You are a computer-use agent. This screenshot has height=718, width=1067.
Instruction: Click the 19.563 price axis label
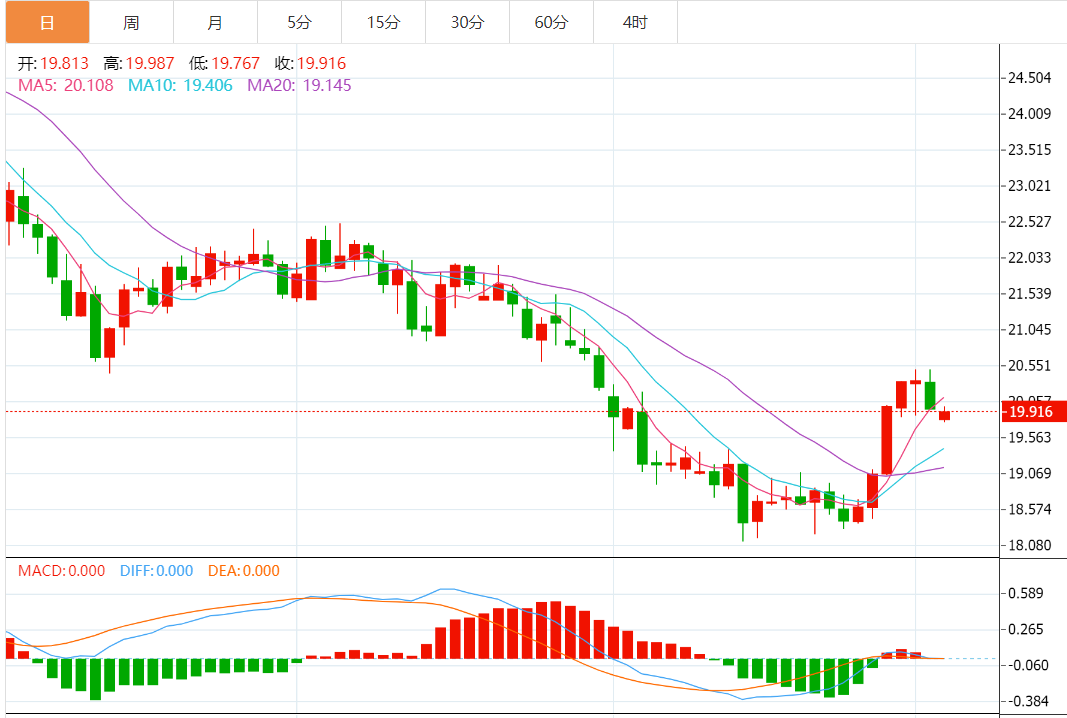click(1030, 437)
